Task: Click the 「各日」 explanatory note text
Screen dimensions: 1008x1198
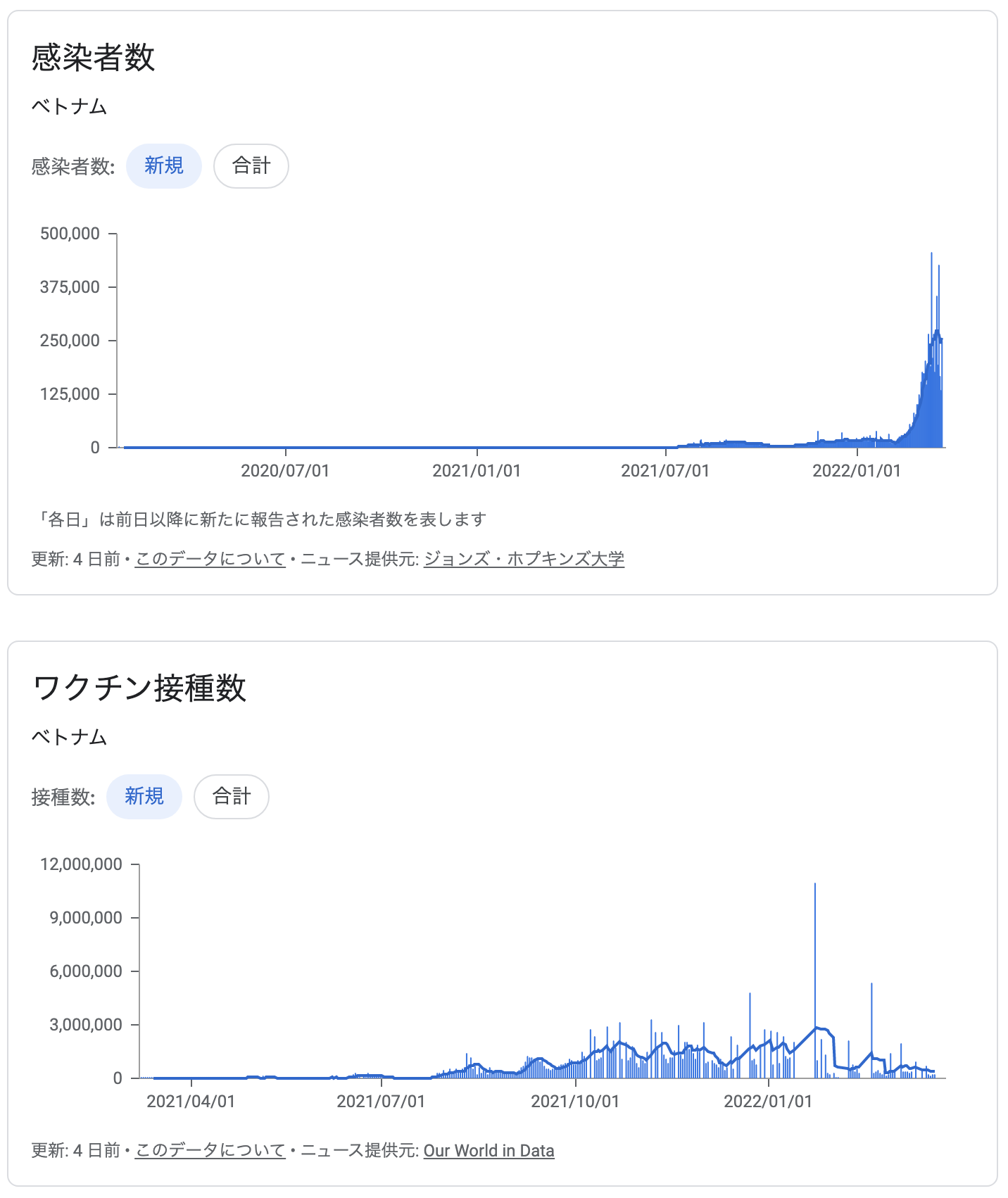Action: [x=259, y=519]
